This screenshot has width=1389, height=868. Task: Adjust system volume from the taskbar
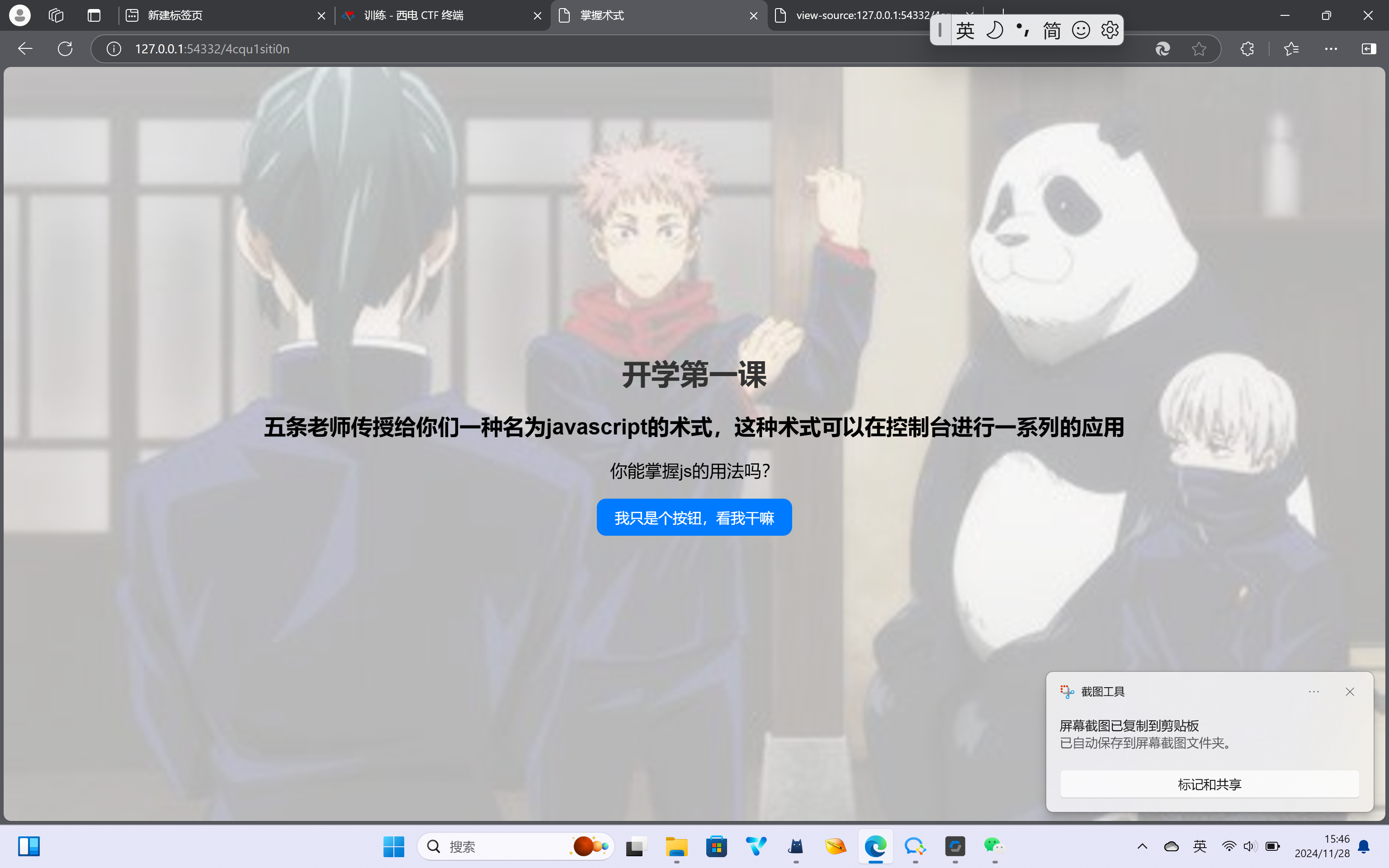point(1250,846)
